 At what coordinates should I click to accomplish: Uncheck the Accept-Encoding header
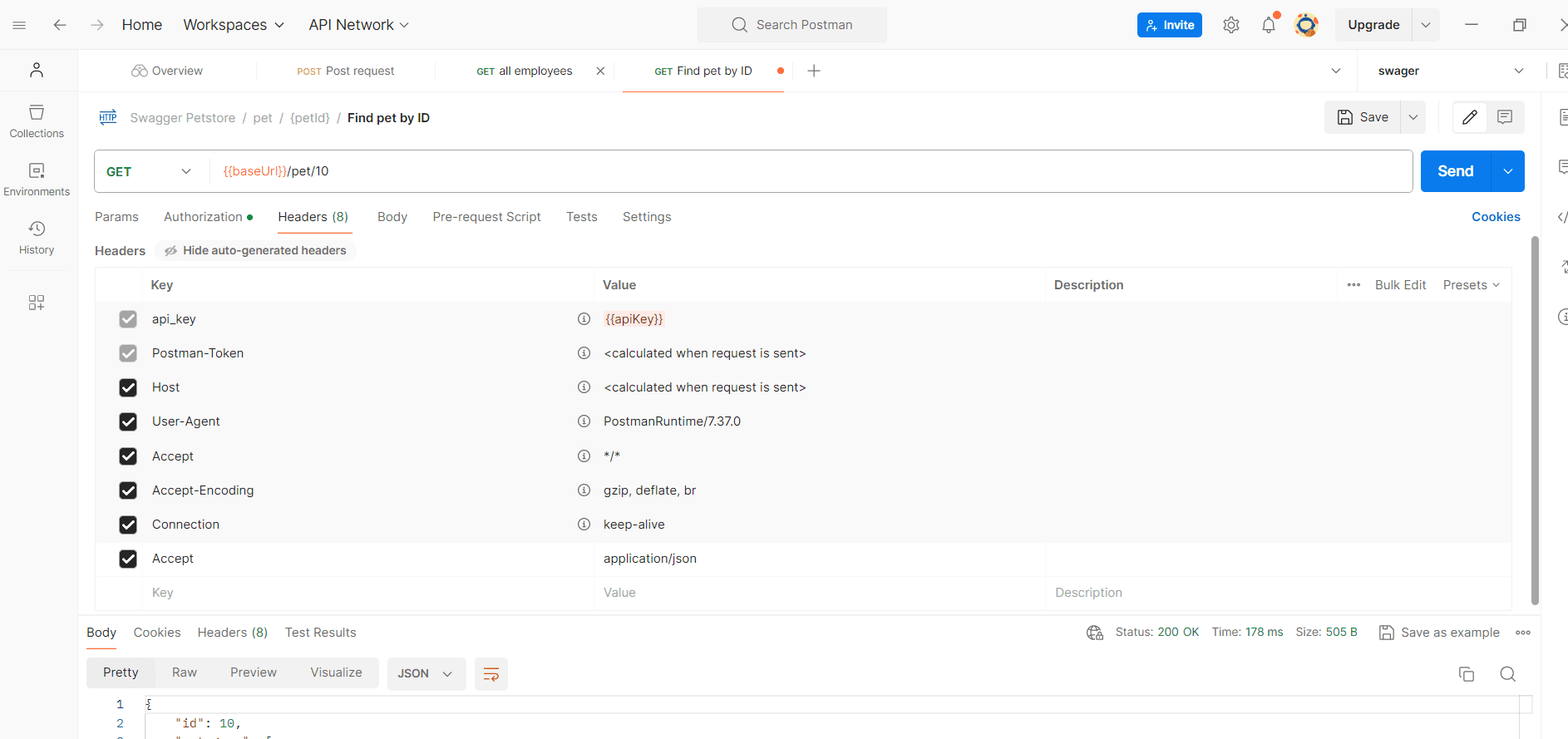[x=128, y=490]
